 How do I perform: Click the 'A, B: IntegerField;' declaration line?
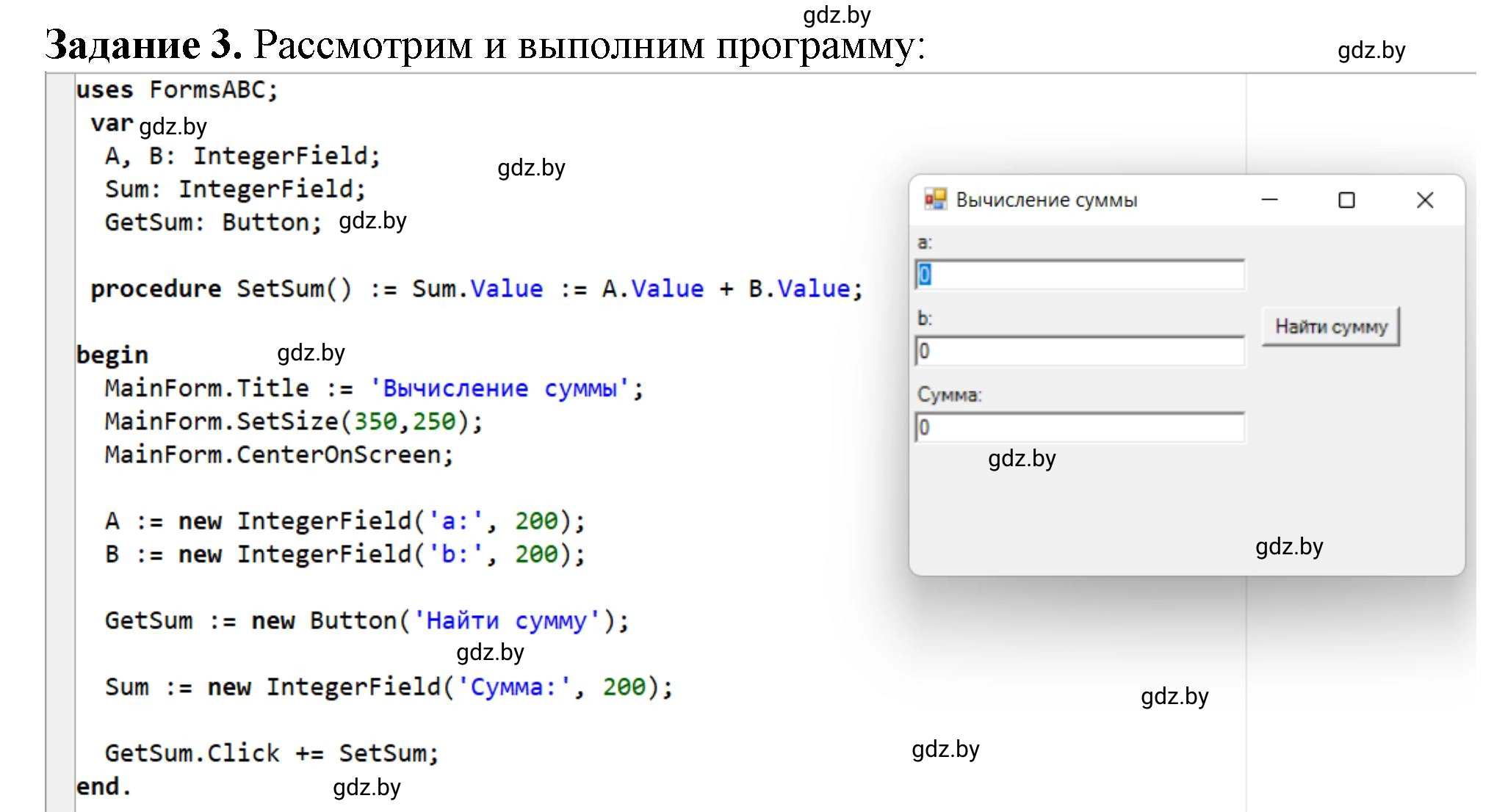[x=242, y=156]
